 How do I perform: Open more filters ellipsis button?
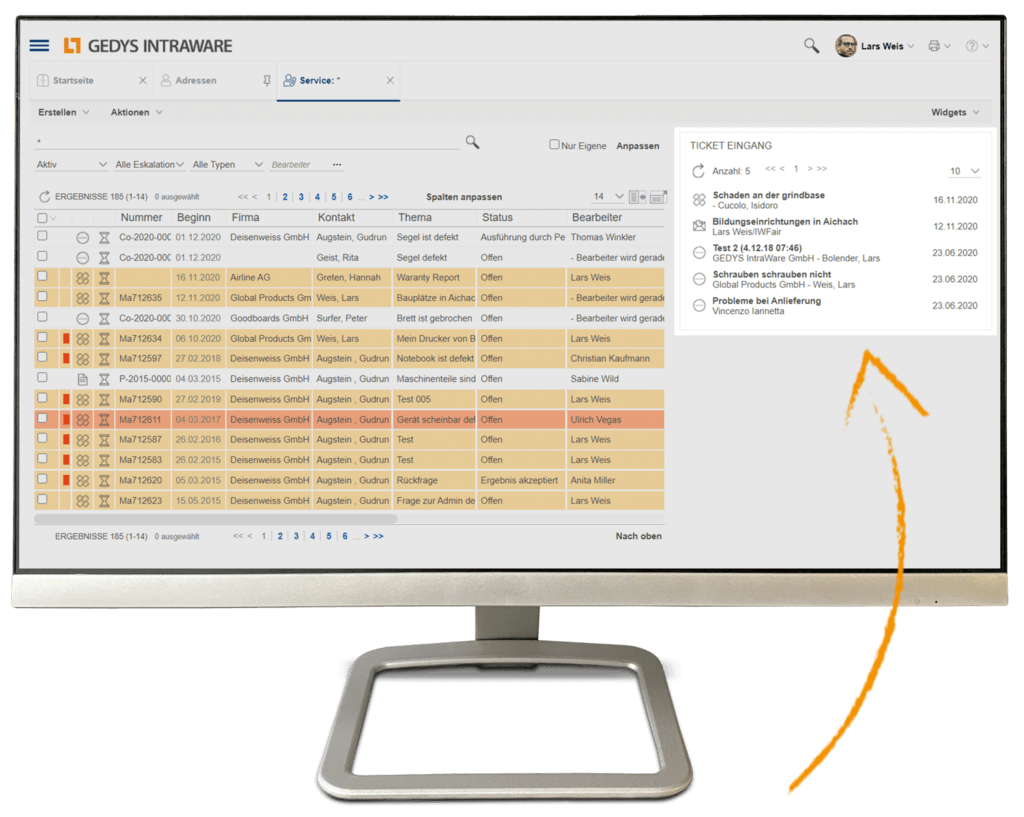337,165
